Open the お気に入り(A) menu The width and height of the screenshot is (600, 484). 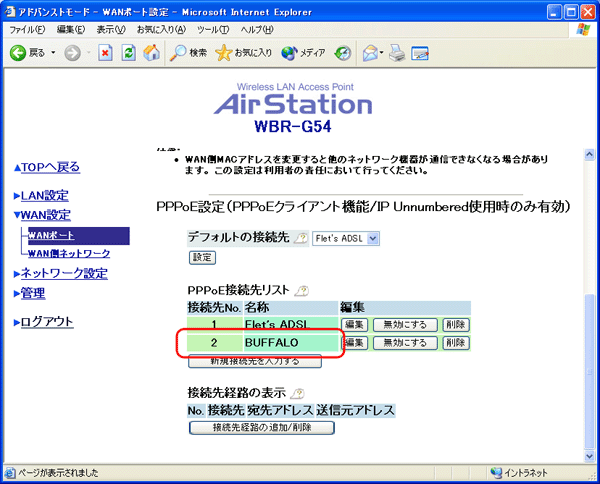pos(161,29)
